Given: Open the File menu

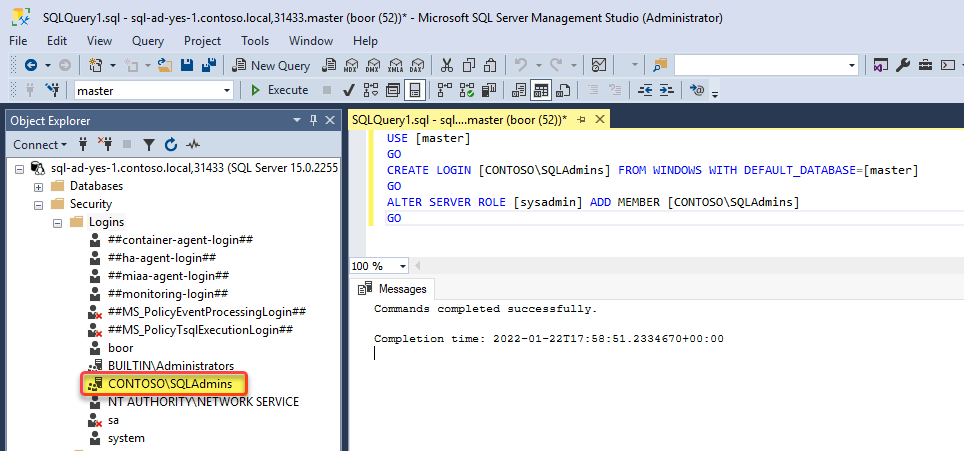Looking at the screenshot, I should point(18,41).
